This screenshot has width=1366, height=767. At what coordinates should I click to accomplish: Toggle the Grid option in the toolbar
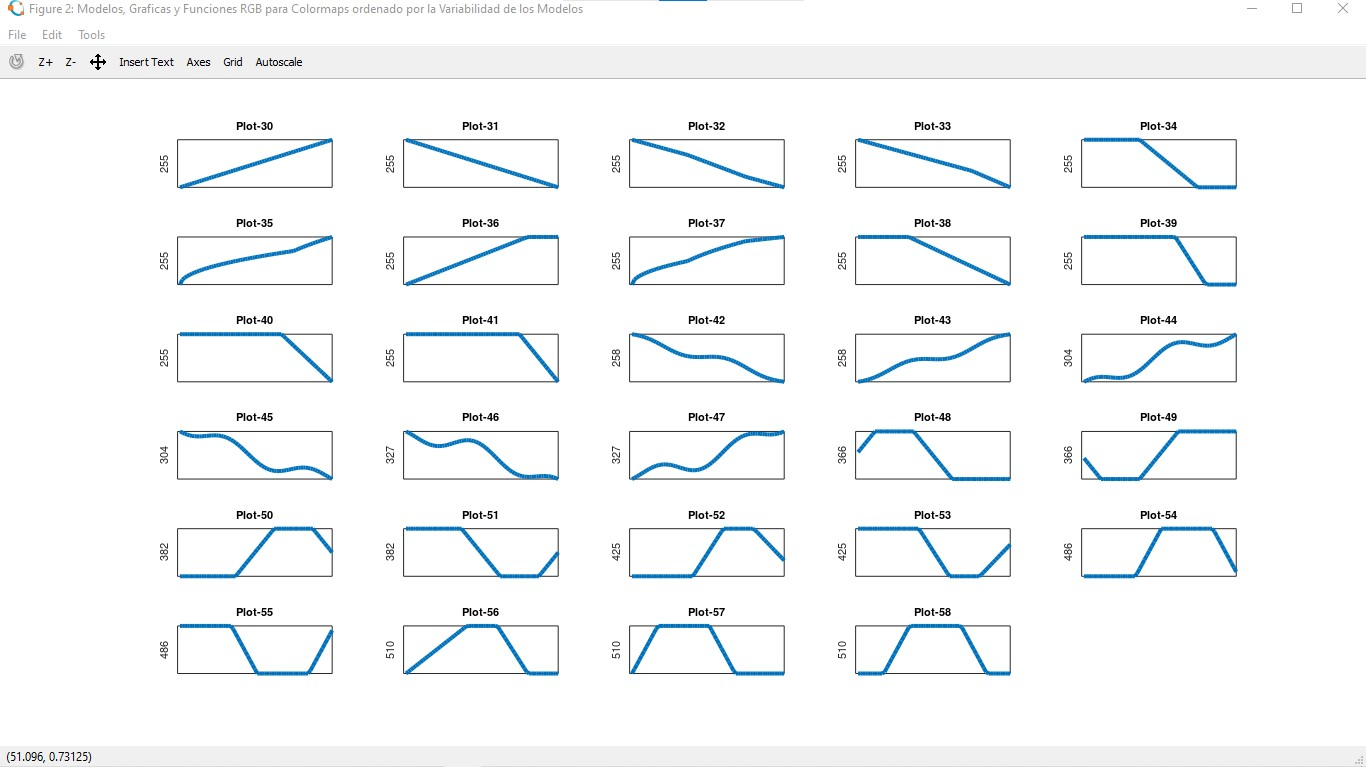[x=233, y=62]
